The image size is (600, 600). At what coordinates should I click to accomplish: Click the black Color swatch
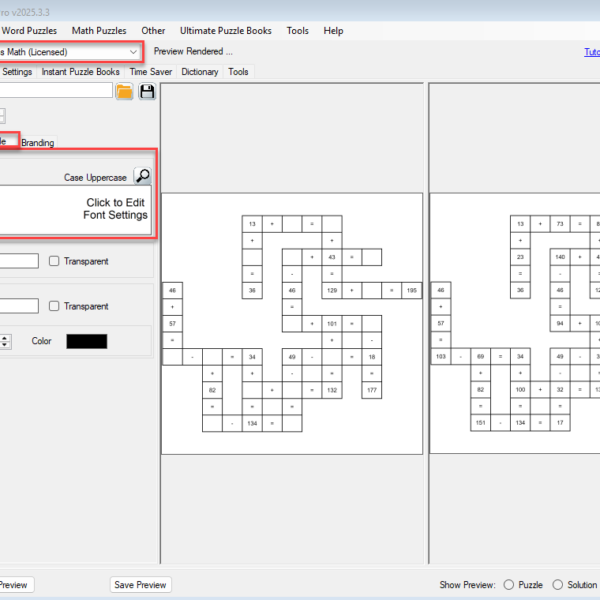pyautogui.click(x=86, y=342)
